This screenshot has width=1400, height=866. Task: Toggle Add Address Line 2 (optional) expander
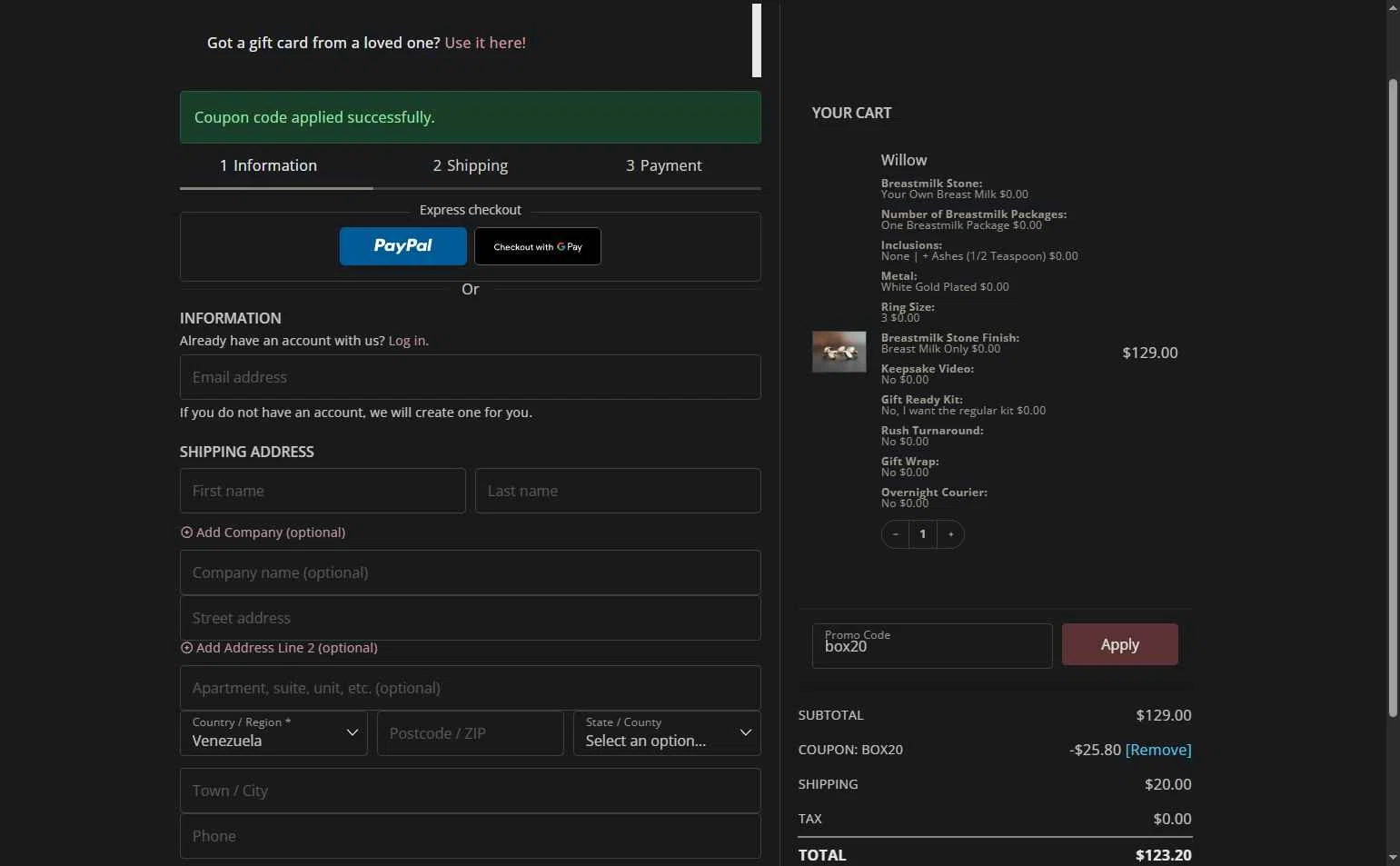coord(279,648)
